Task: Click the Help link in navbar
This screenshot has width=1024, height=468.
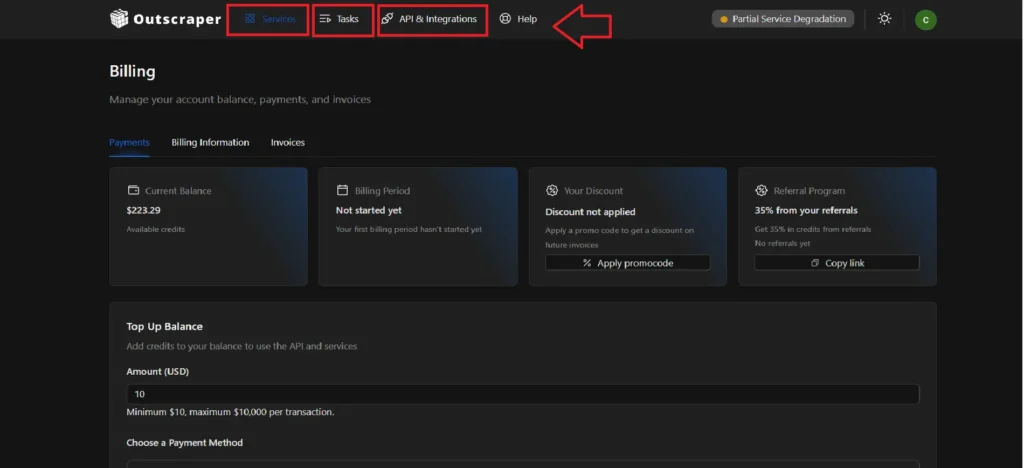Action: [526, 19]
